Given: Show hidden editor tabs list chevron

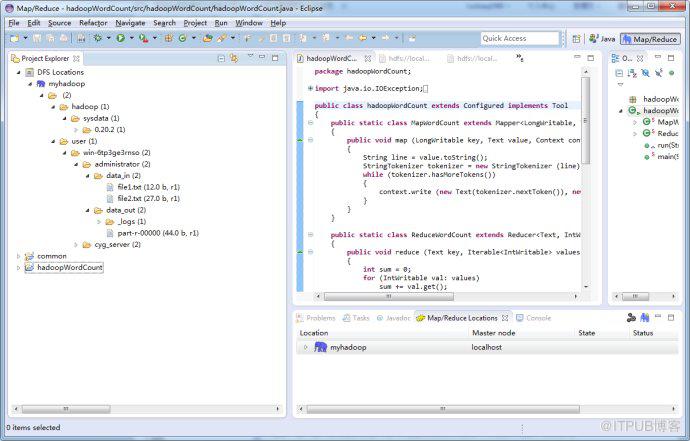Looking at the screenshot, I should coord(520,58).
